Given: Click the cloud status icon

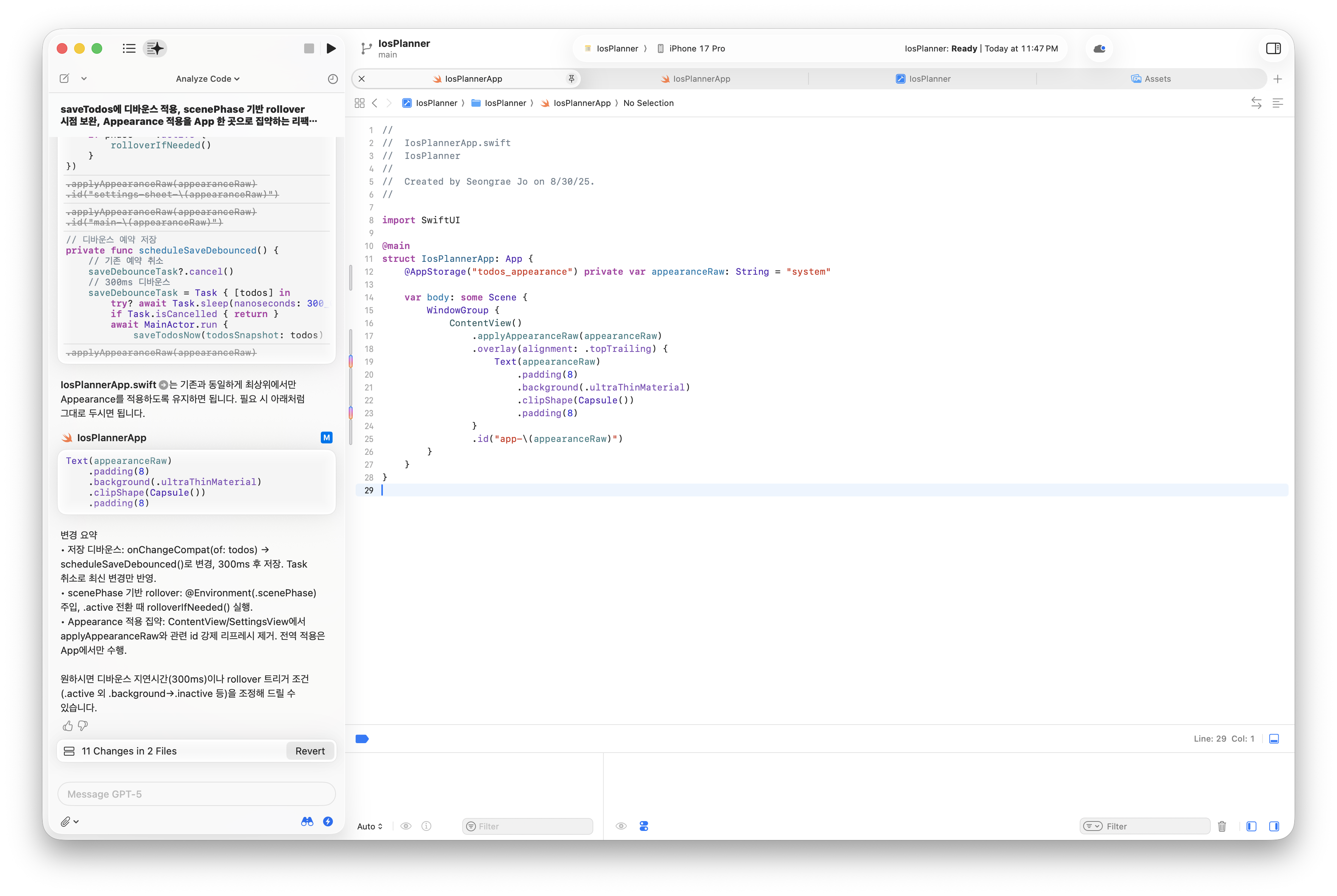Looking at the screenshot, I should click(x=1099, y=48).
